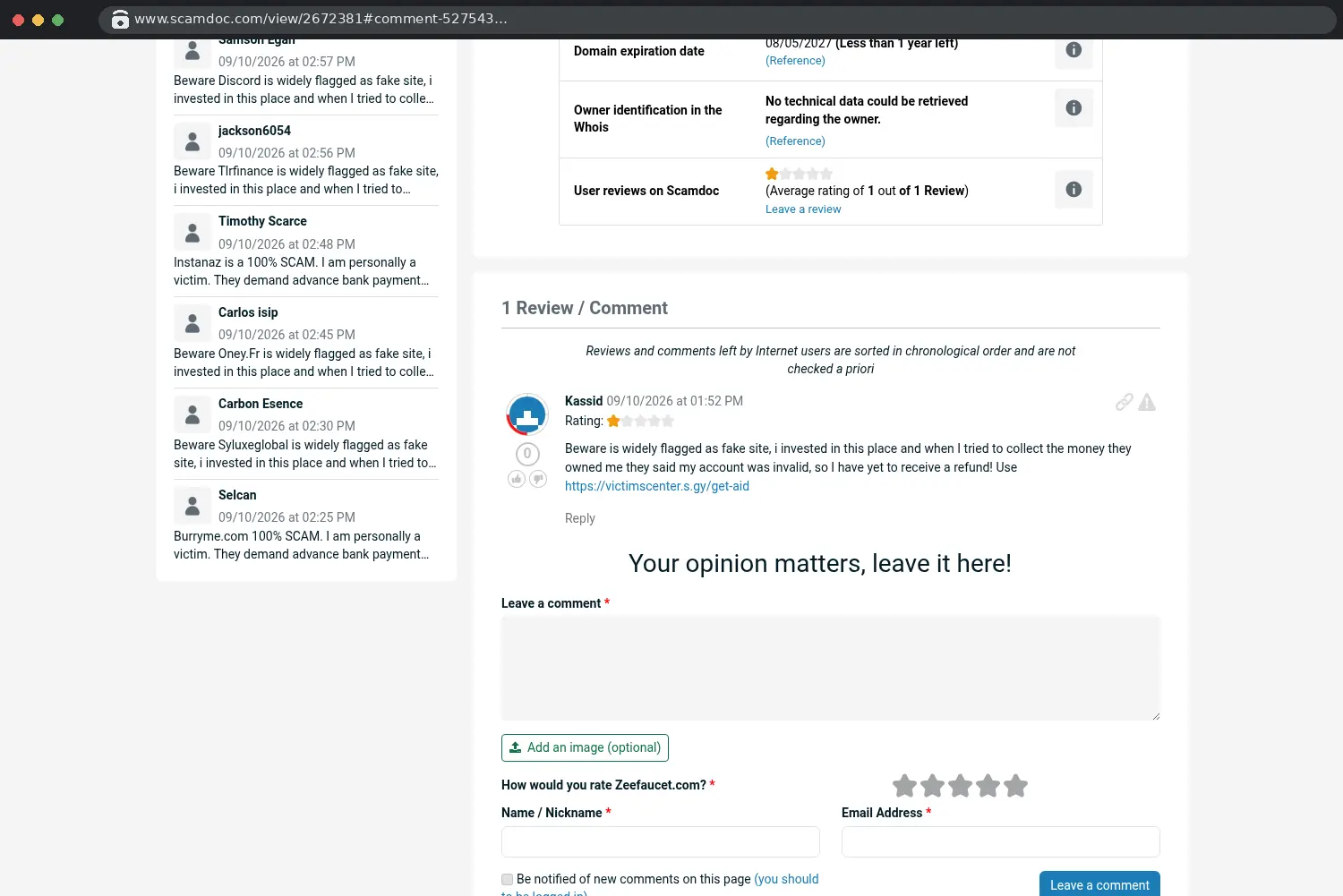The image size is (1343, 896).
Task: Thumbs down Kassid's review
Action: tap(538, 479)
